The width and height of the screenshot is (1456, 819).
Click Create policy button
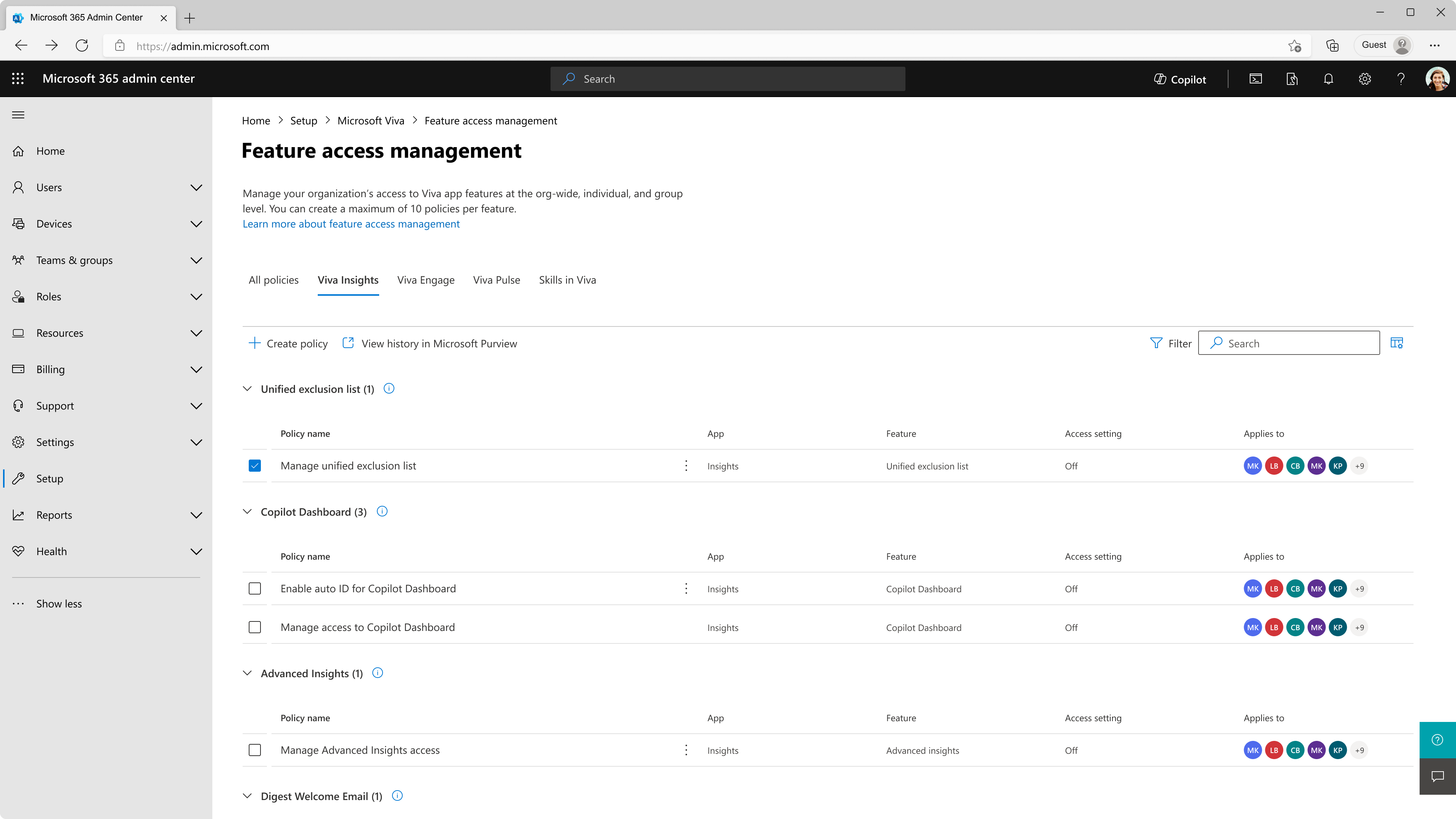(x=288, y=344)
